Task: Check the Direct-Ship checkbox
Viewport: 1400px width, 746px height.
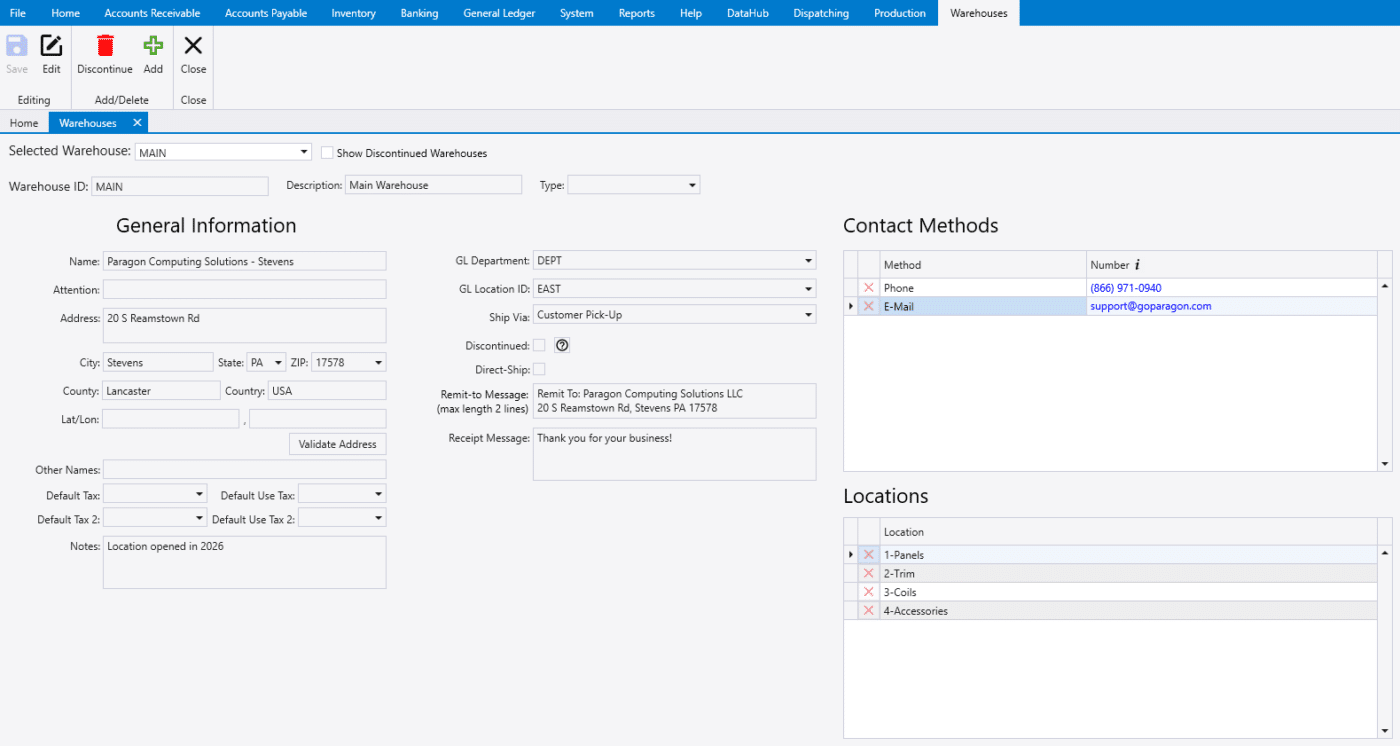Action: coord(539,370)
